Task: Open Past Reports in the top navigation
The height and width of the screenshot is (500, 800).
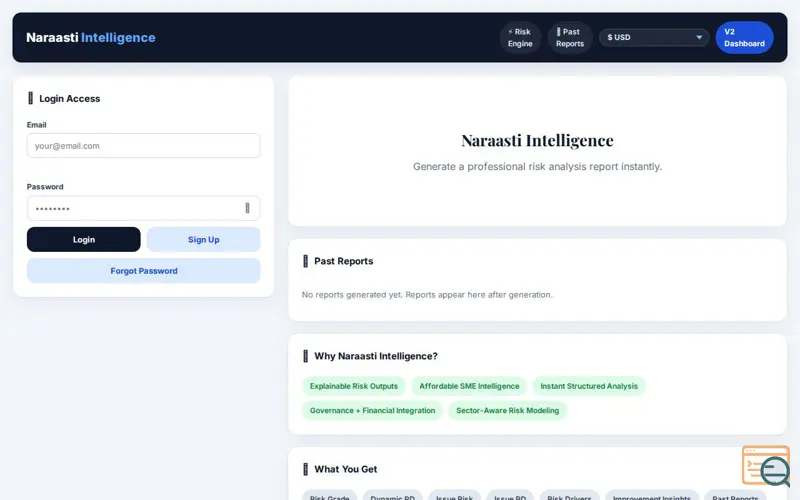Action: click(x=570, y=37)
